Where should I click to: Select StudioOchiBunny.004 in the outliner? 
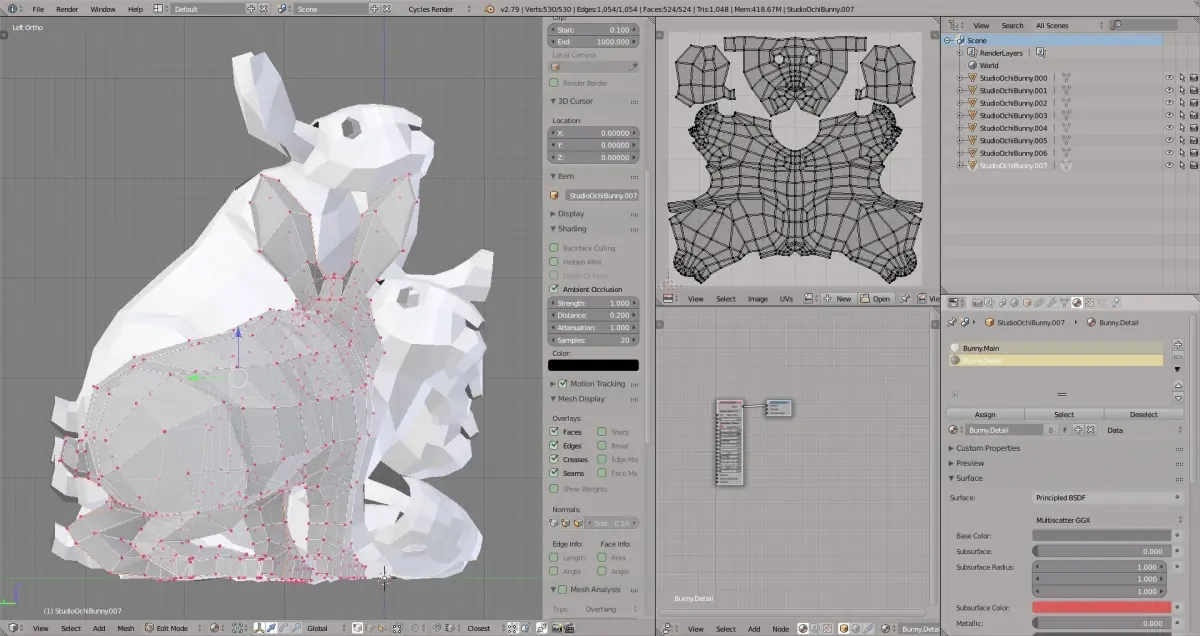(x=1013, y=128)
